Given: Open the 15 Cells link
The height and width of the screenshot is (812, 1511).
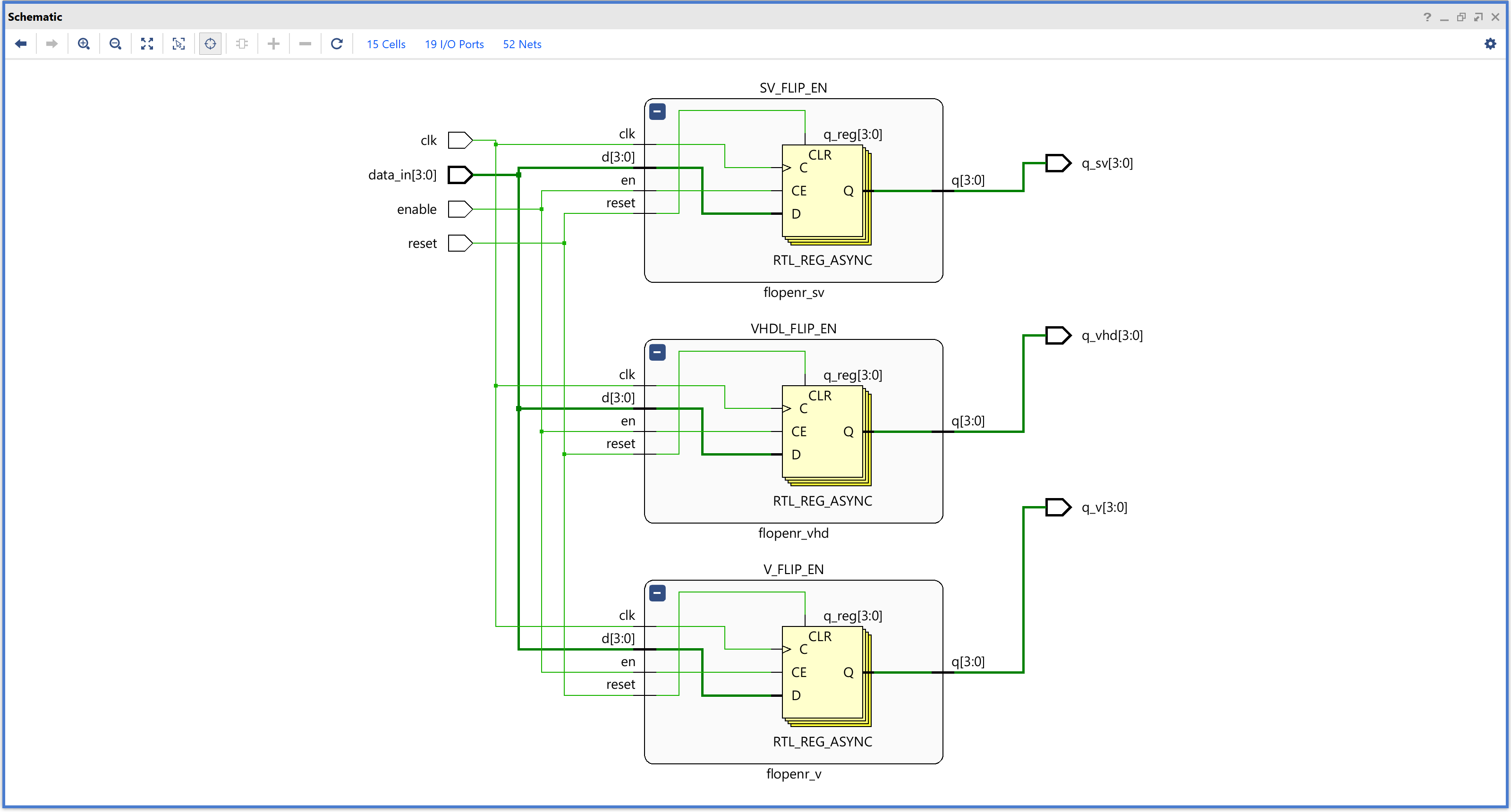Looking at the screenshot, I should pyautogui.click(x=386, y=44).
